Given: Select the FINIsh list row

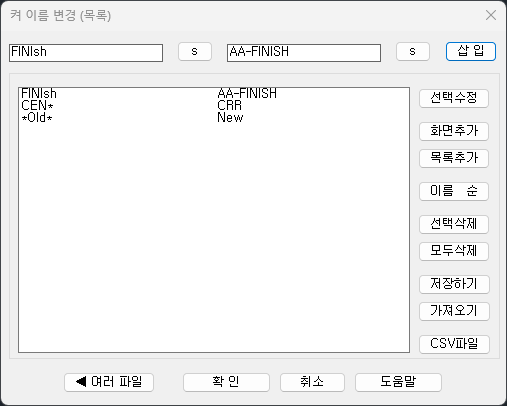Looking at the screenshot, I should (x=214, y=93).
